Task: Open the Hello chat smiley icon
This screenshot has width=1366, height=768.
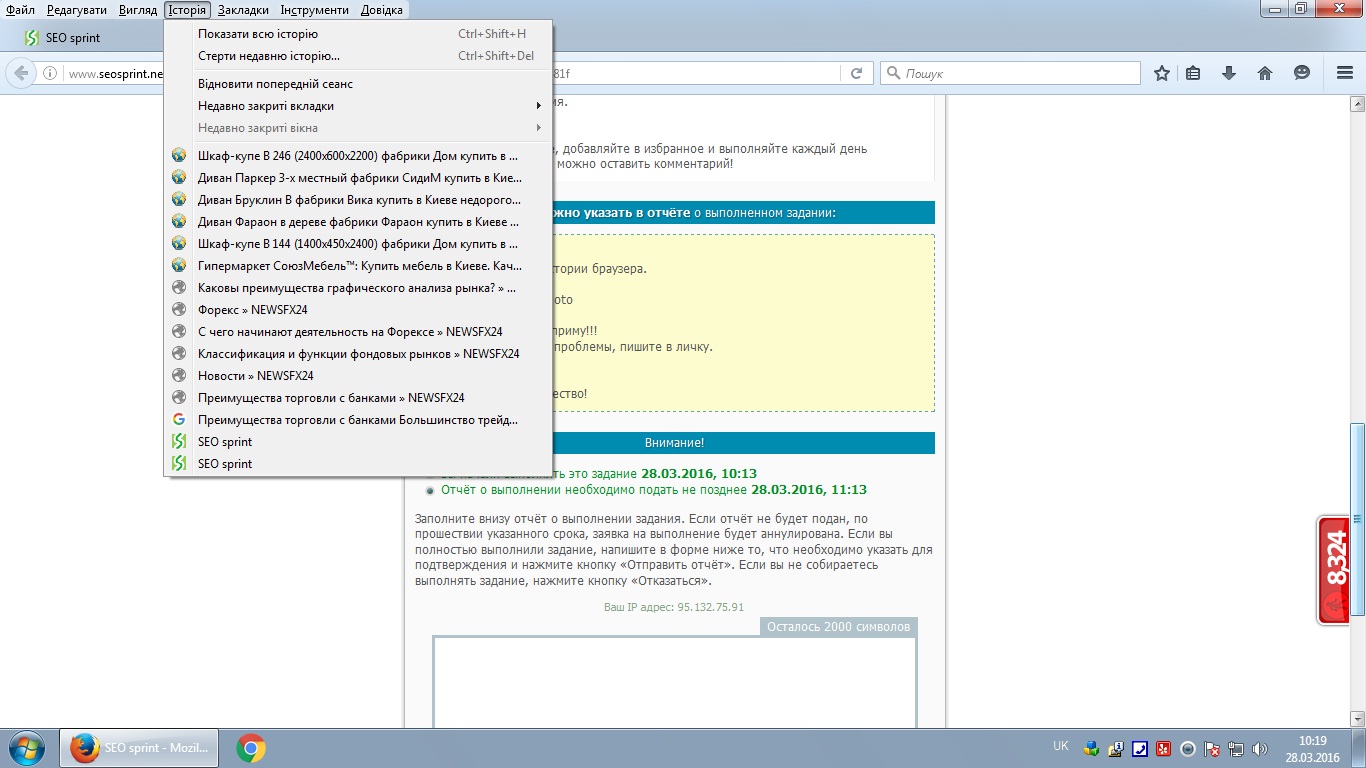Action: [x=1301, y=73]
